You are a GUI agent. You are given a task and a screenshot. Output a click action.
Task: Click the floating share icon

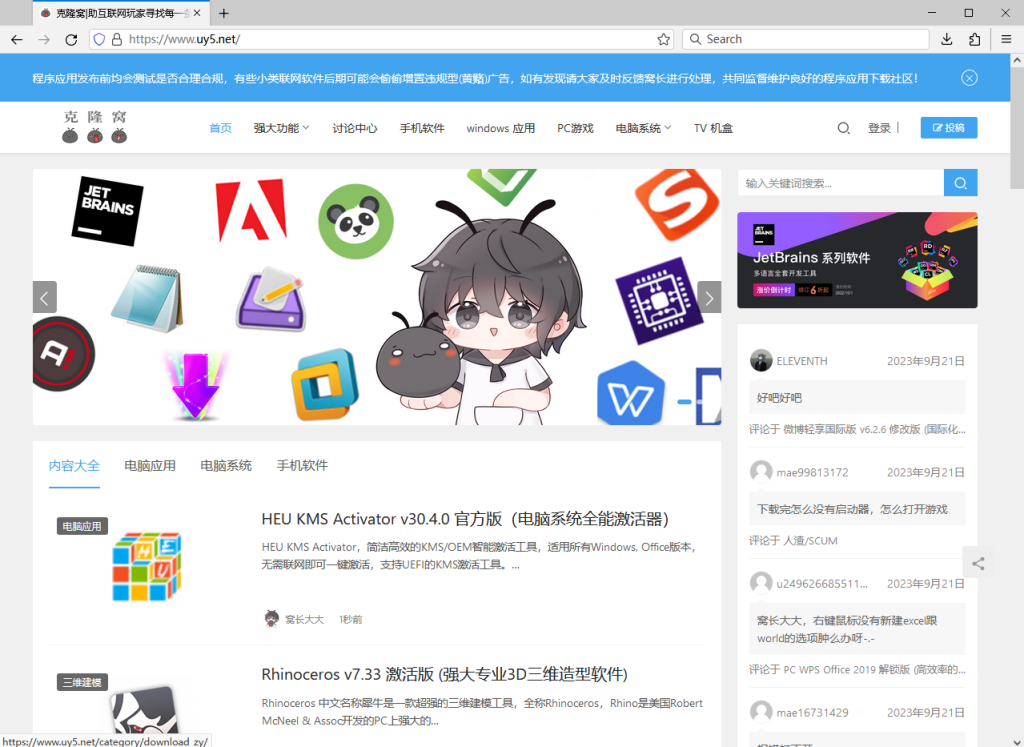(978, 563)
